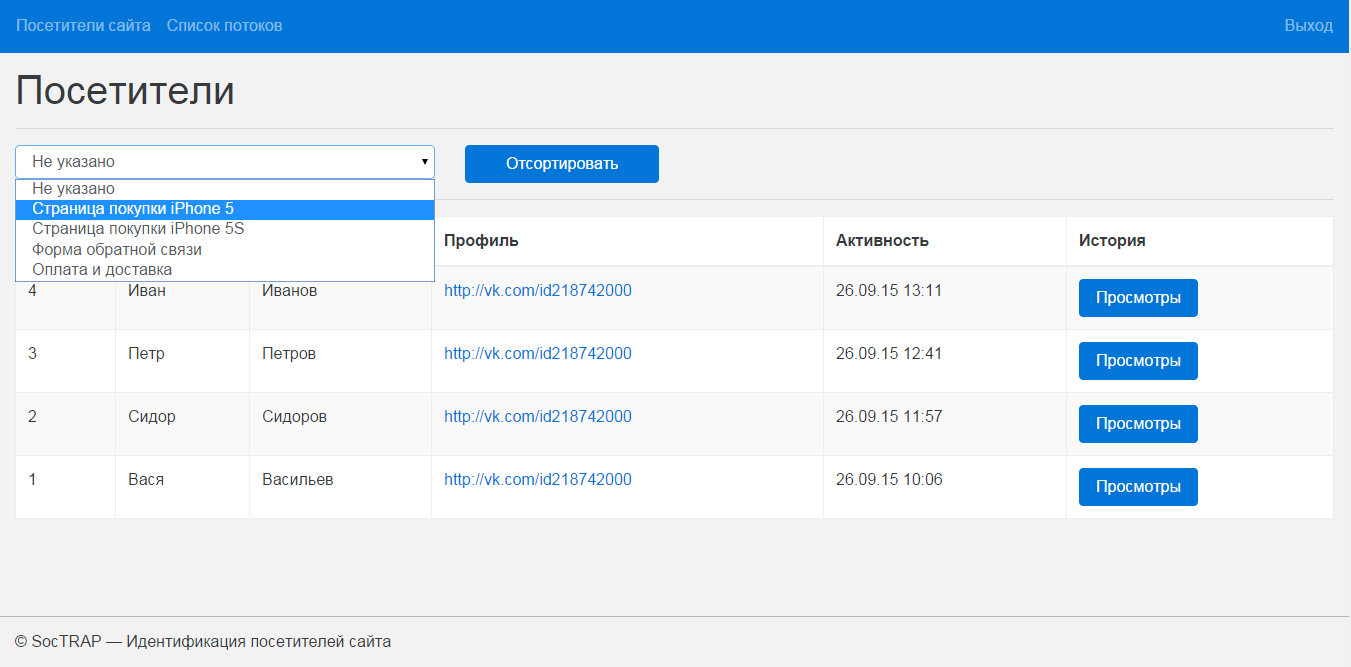1351x667 pixels.
Task: Visit Вася Васильев's VK profile link
Action: [x=538, y=480]
